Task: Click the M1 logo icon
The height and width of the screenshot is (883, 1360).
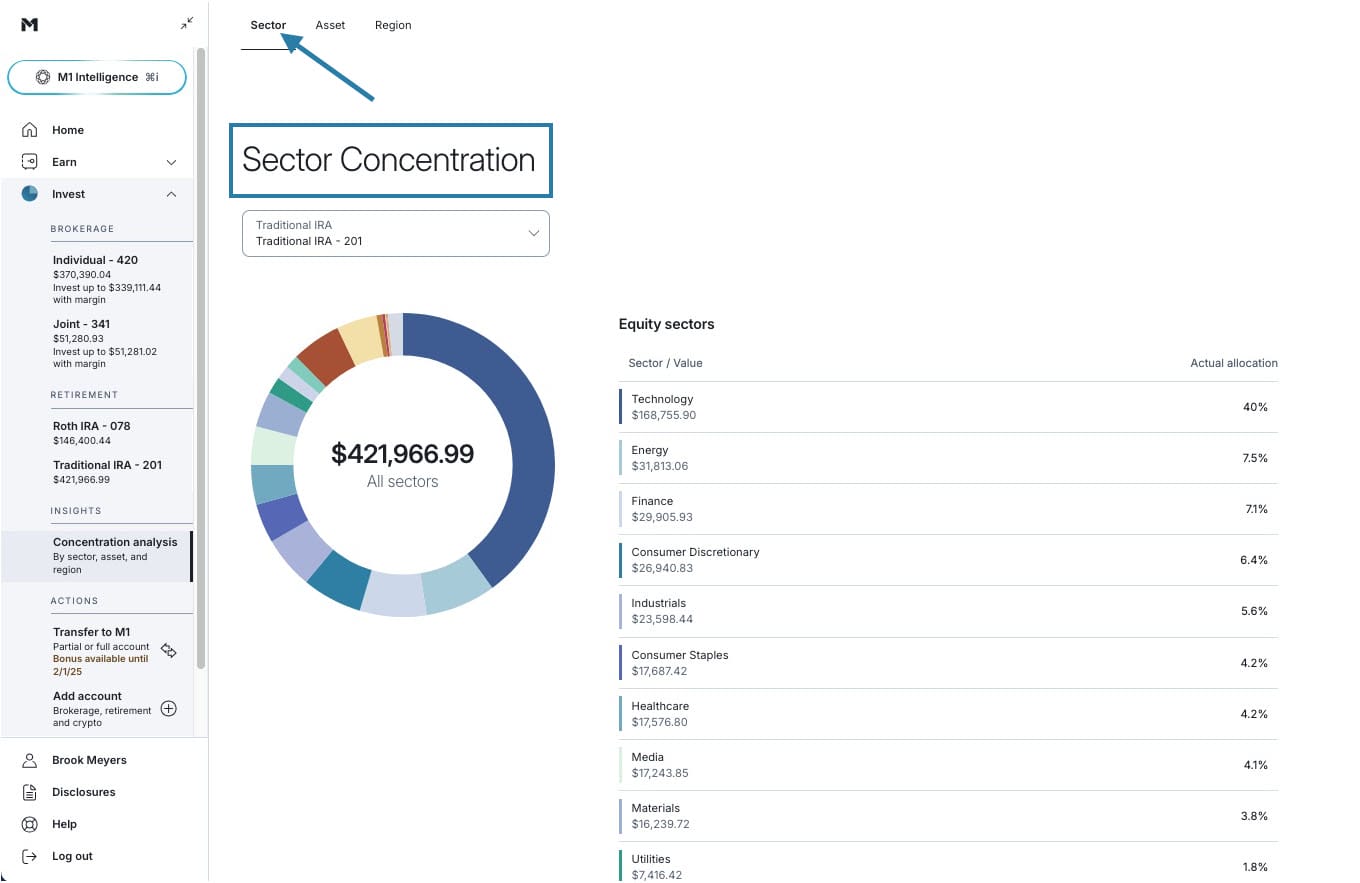Action: [29, 24]
